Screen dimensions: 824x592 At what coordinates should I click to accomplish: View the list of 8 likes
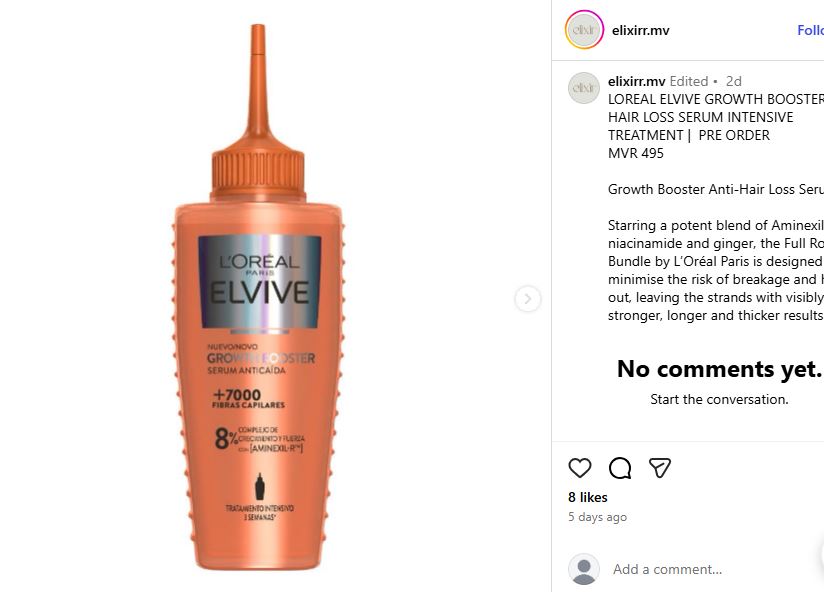tap(588, 497)
